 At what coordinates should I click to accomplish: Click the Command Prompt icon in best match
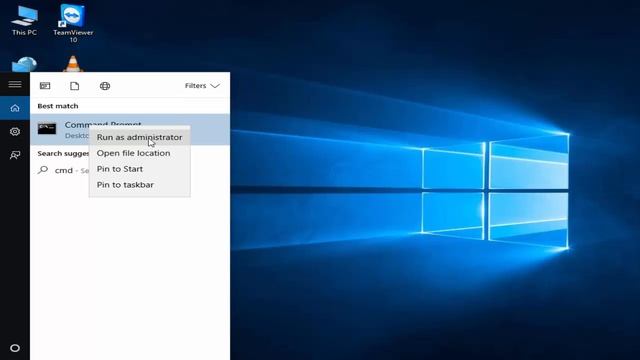tap(47, 129)
